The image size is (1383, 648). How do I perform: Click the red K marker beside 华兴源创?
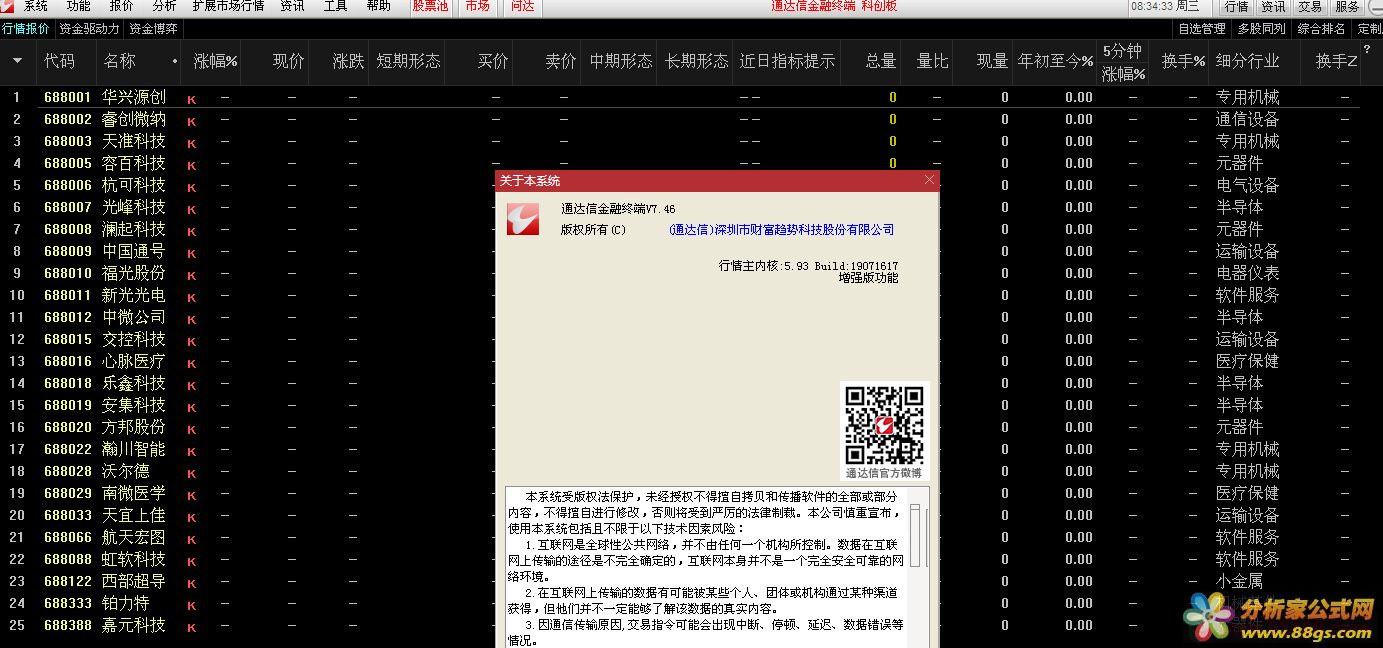coord(192,99)
